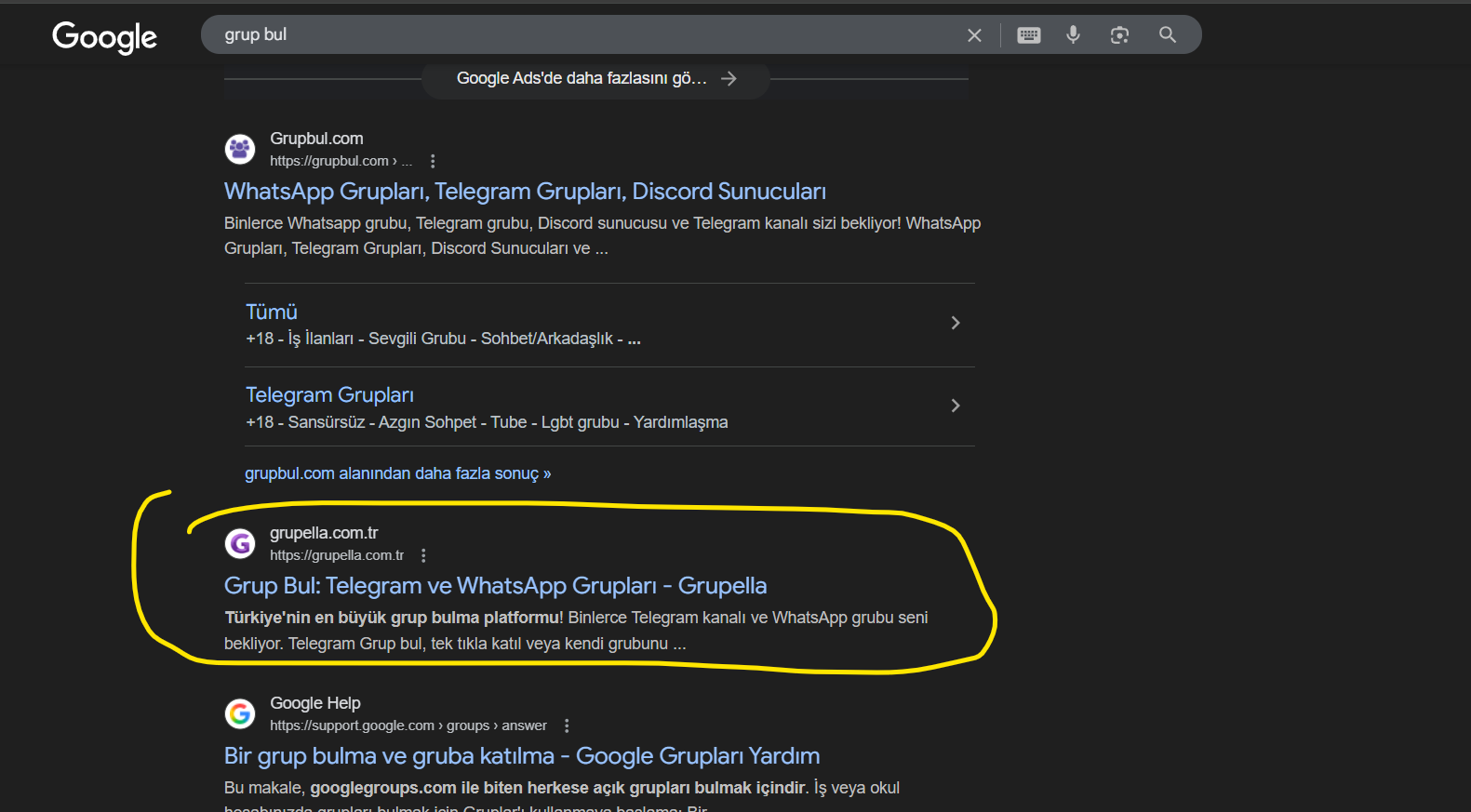Screen dimensions: 1471x812
Task: Open the on-screen keyboard input tool
Action: coord(1029,35)
